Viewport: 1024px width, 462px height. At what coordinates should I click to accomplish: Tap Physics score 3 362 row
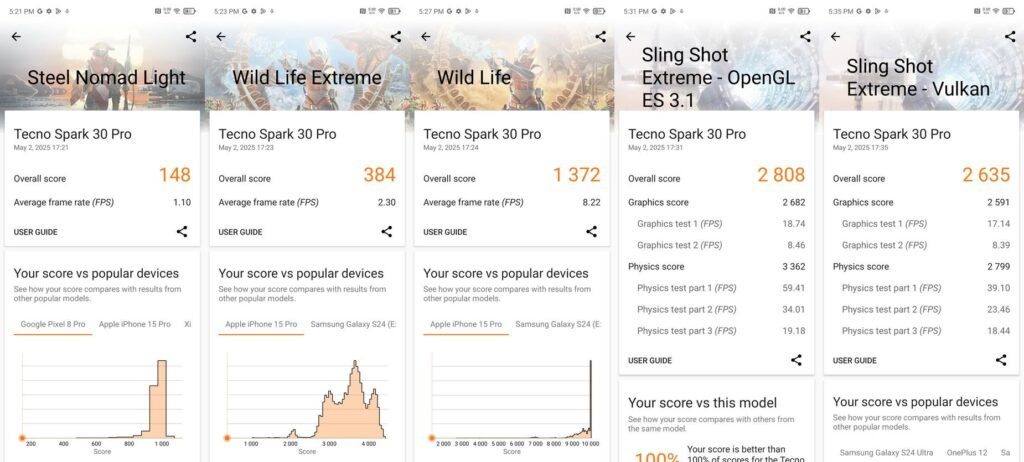(716, 267)
